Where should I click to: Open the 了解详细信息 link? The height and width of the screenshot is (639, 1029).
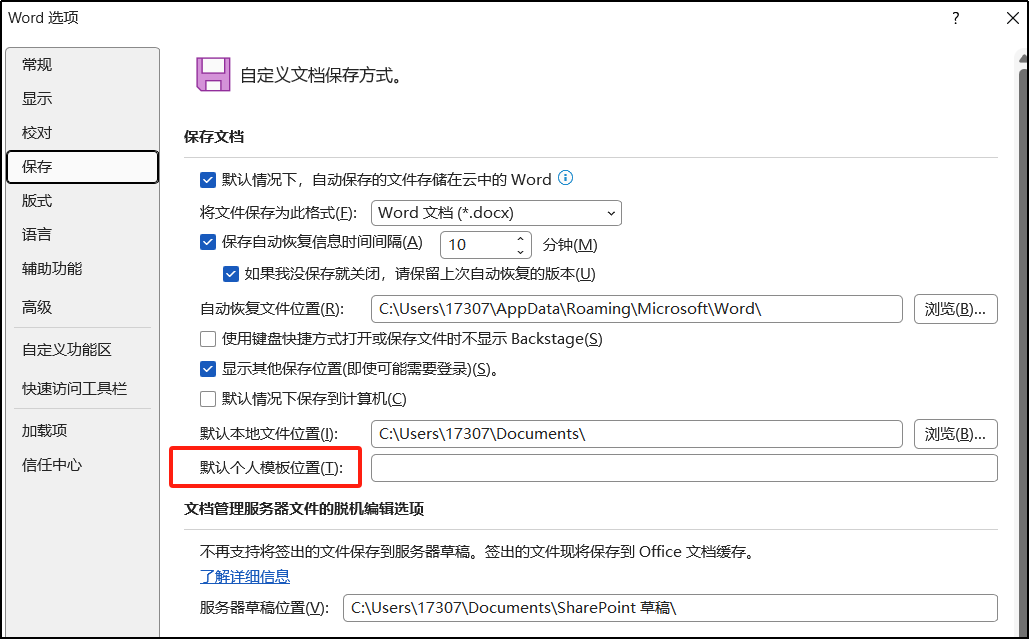click(x=245, y=577)
